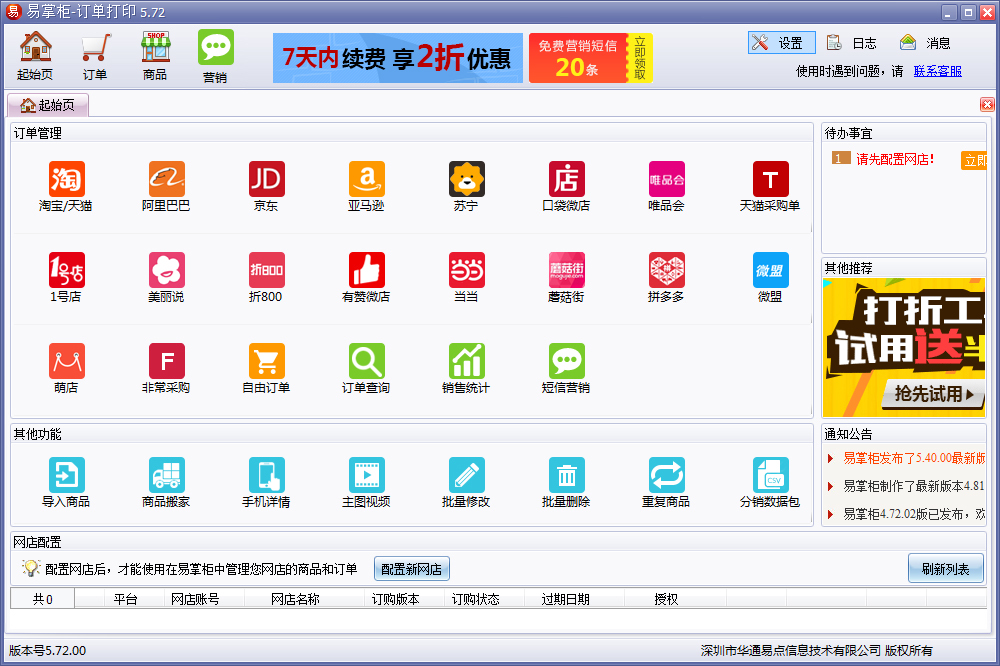Open 商品 shop toolbar item
The image size is (1000, 666).
[x=155, y=56]
